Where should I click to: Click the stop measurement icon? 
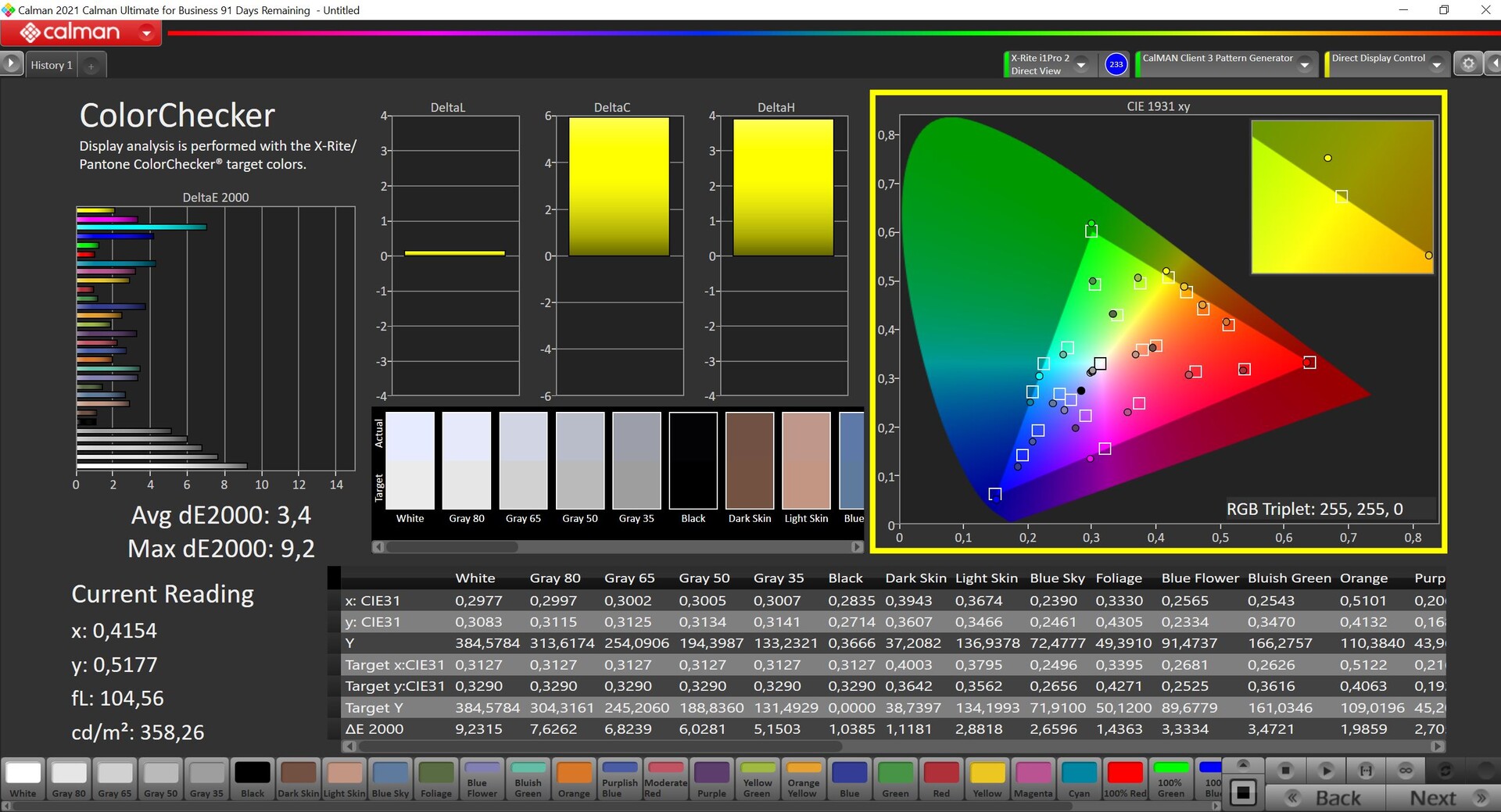pyautogui.click(x=1285, y=771)
